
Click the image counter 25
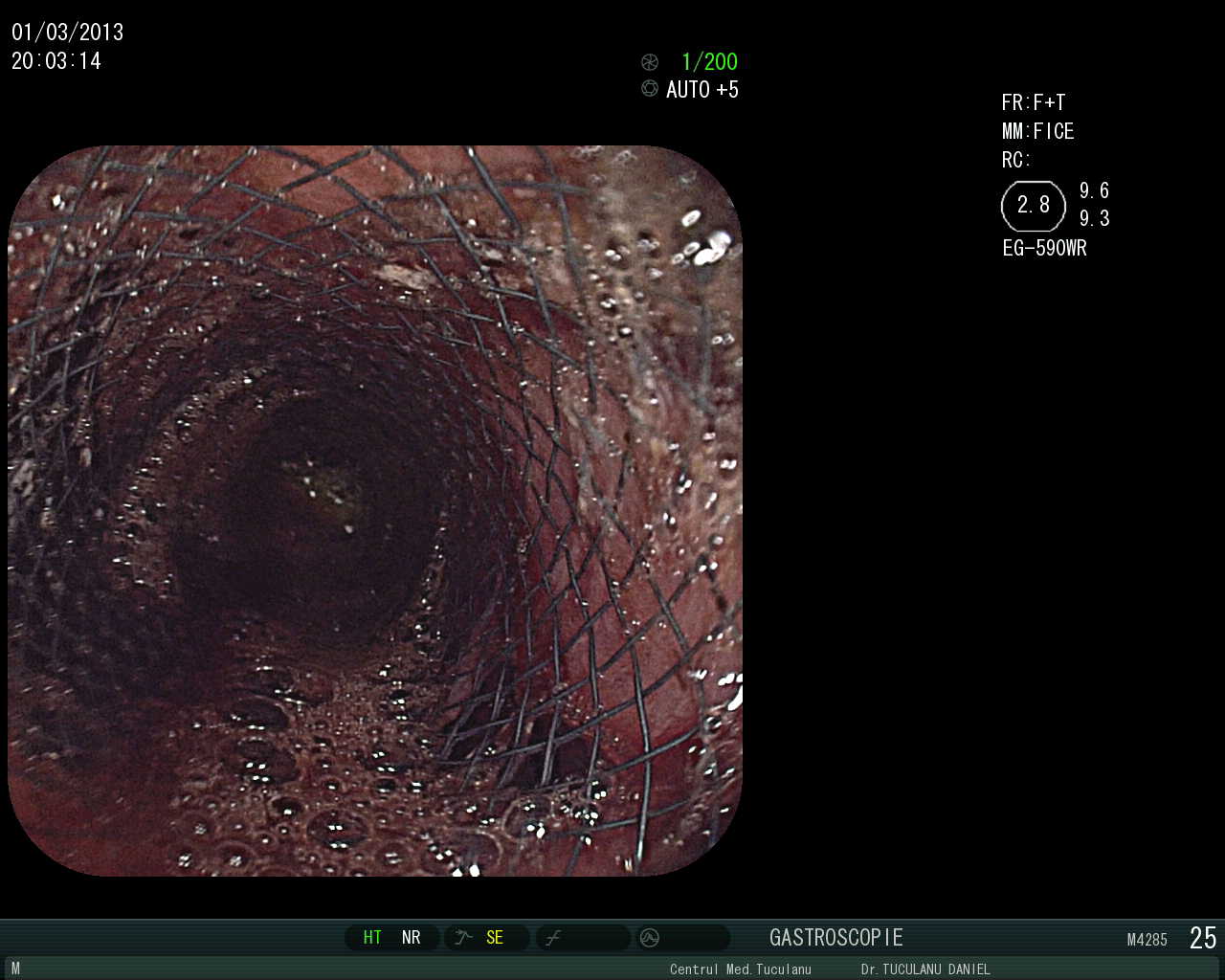1203,938
